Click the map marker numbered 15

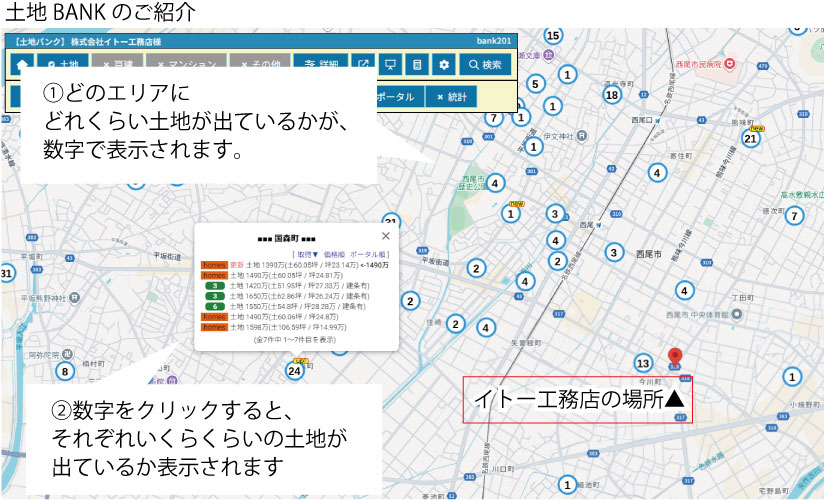click(x=552, y=35)
